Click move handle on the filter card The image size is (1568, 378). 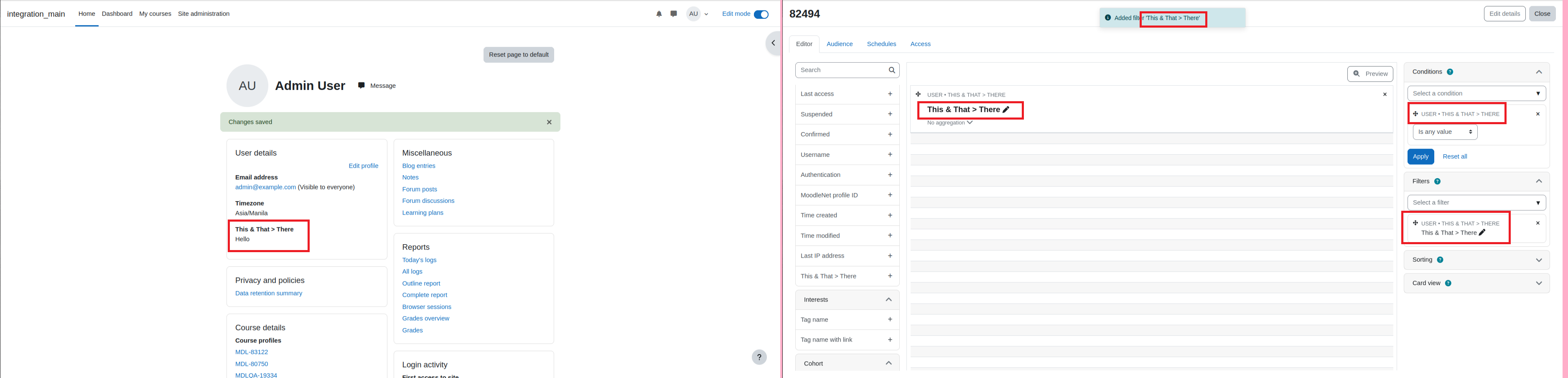pos(1416,223)
